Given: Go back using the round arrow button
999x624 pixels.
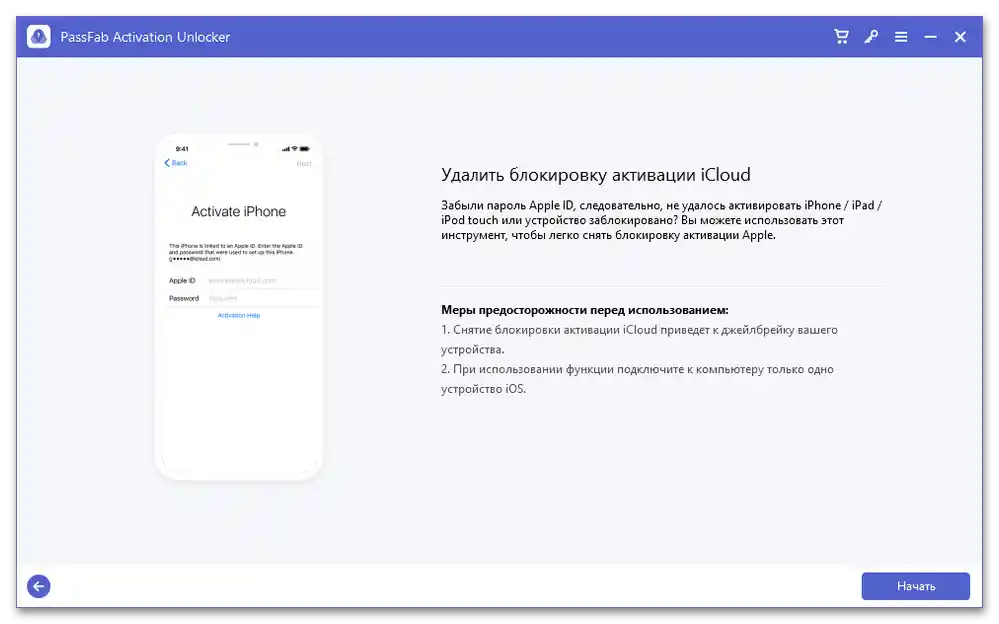Looking at the screenshot, I should 39,586.
